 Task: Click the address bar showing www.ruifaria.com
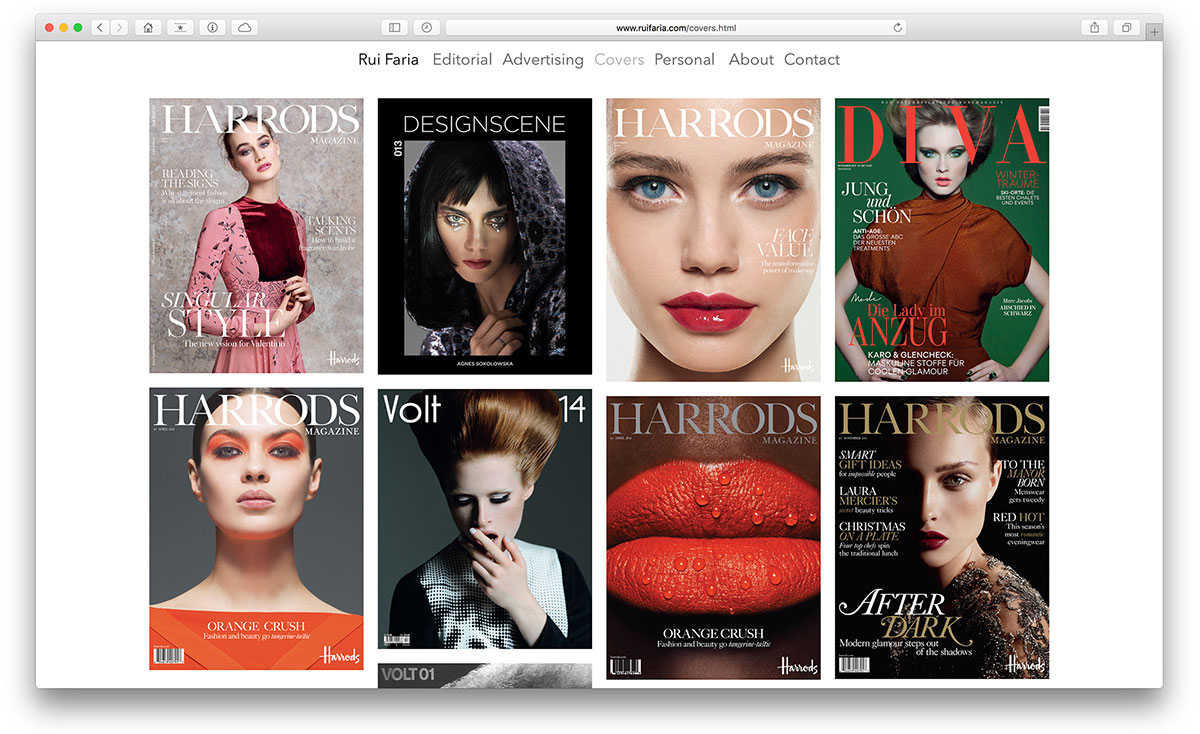pyautogui.click(x=676, y=28)
